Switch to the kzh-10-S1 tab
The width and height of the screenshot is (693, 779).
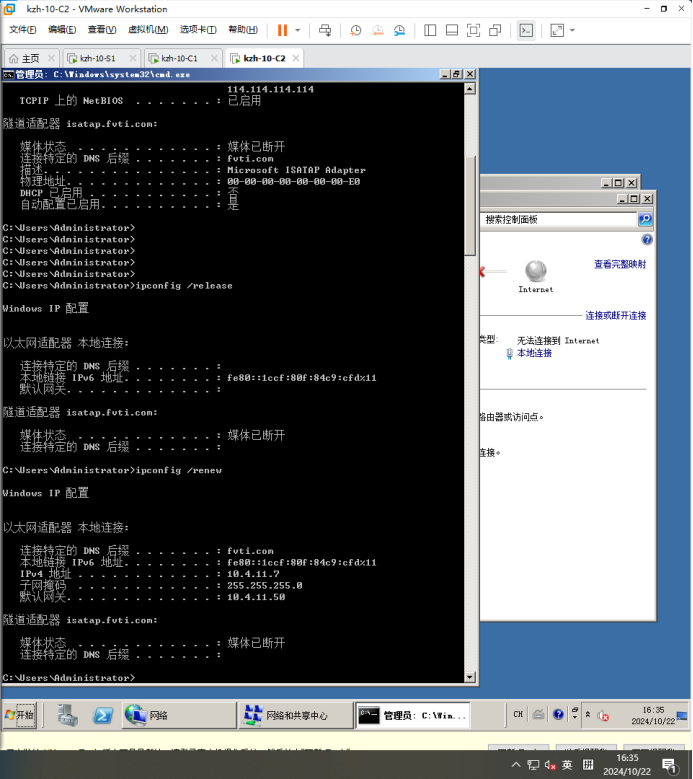coord(97,59)
